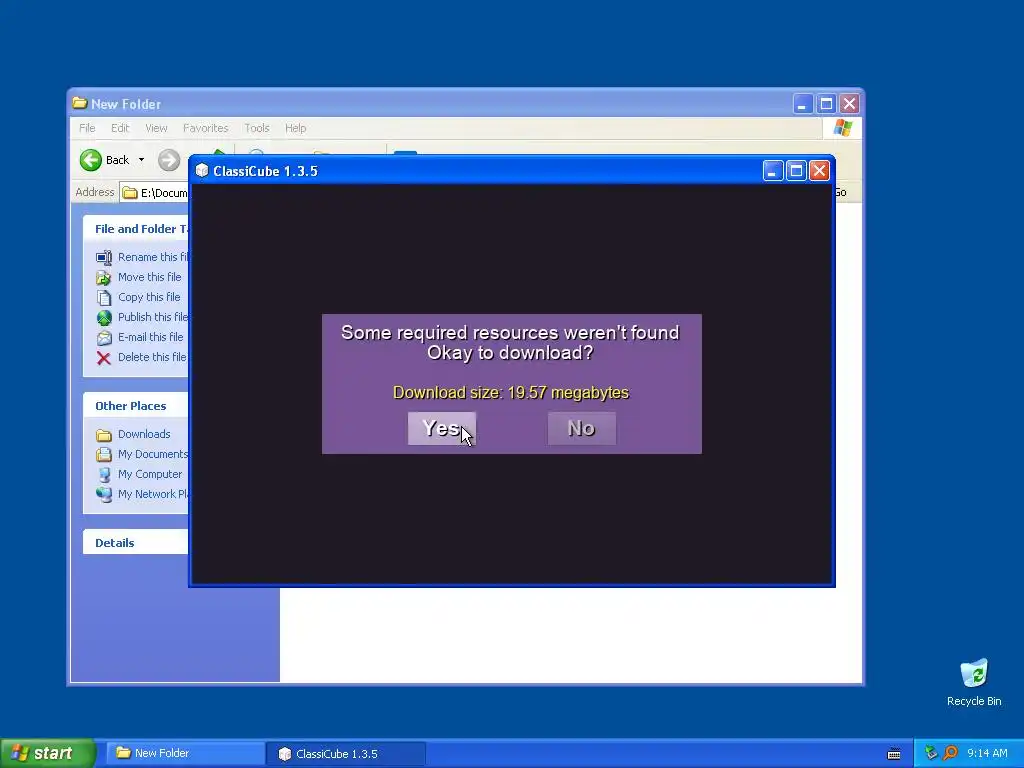Open Help menu in New Folder window
Image resolution: width=1024 pixels, height=768 pixels.
295,128
